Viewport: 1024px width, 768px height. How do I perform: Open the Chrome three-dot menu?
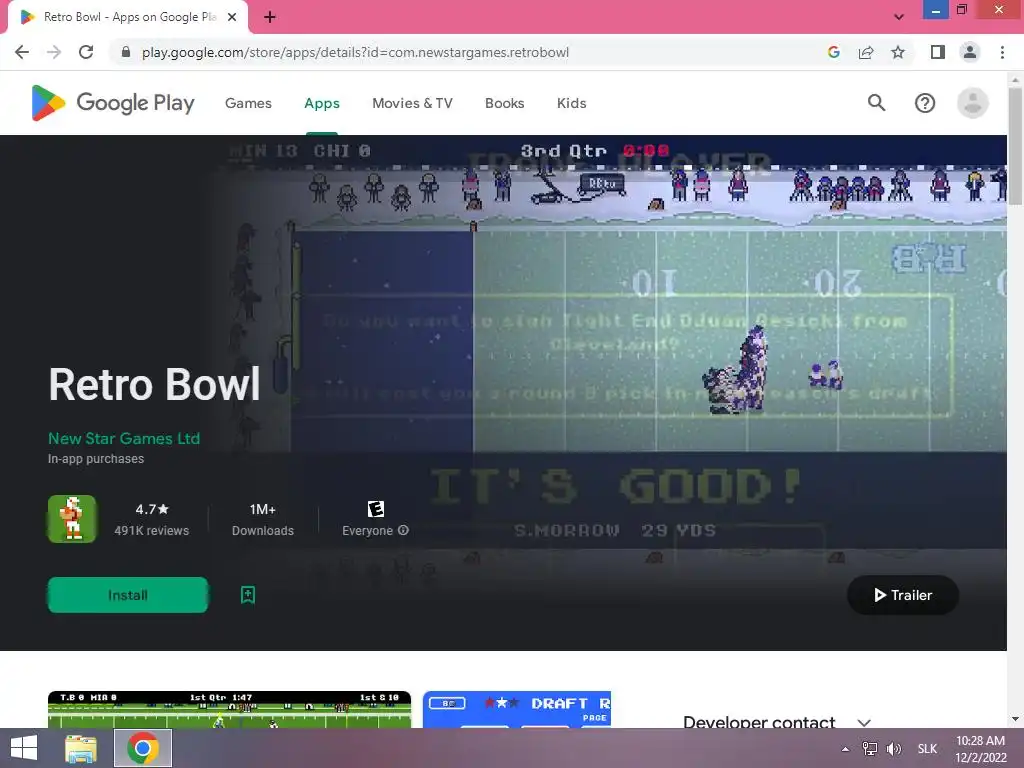point(1002,52)
